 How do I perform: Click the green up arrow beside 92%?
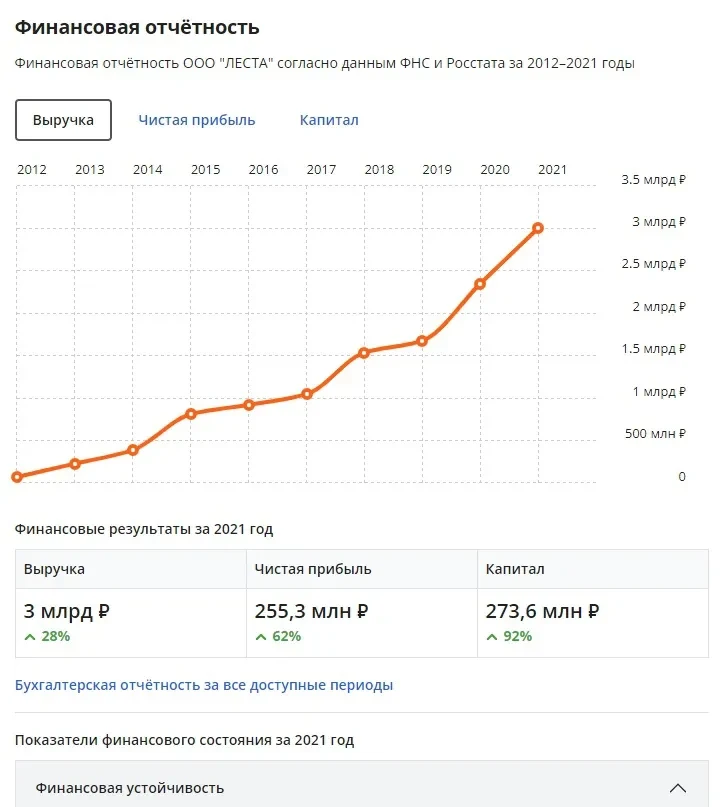(492, 636)
